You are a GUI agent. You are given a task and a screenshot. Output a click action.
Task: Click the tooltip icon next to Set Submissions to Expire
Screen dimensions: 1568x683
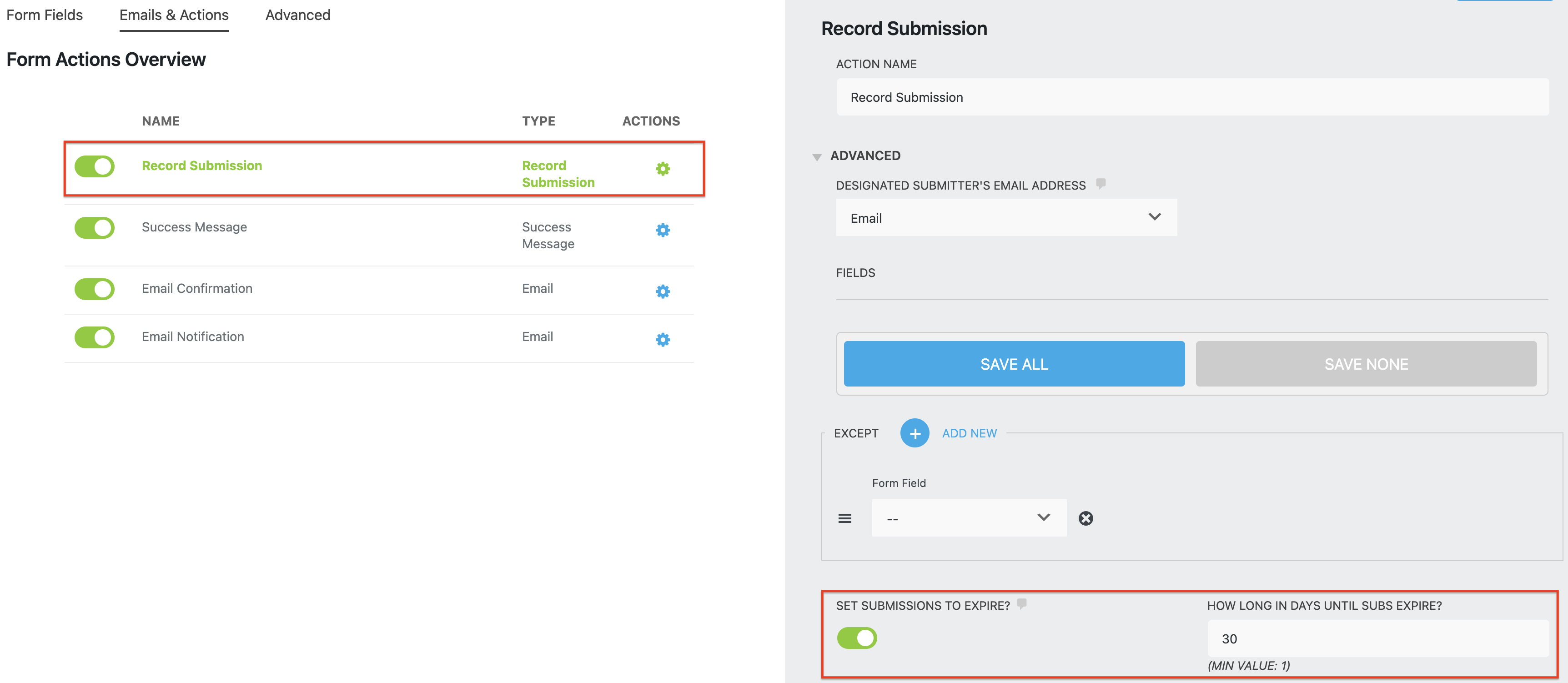tap(1023, 604)
